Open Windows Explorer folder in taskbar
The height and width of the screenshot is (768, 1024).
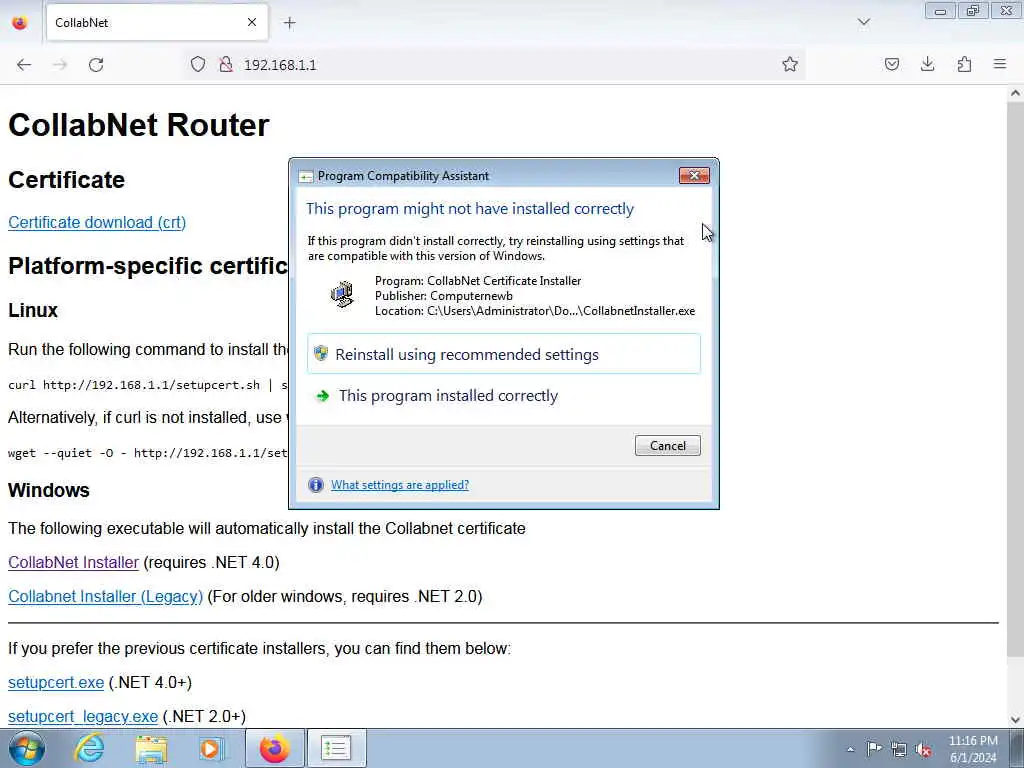(151, 748)
